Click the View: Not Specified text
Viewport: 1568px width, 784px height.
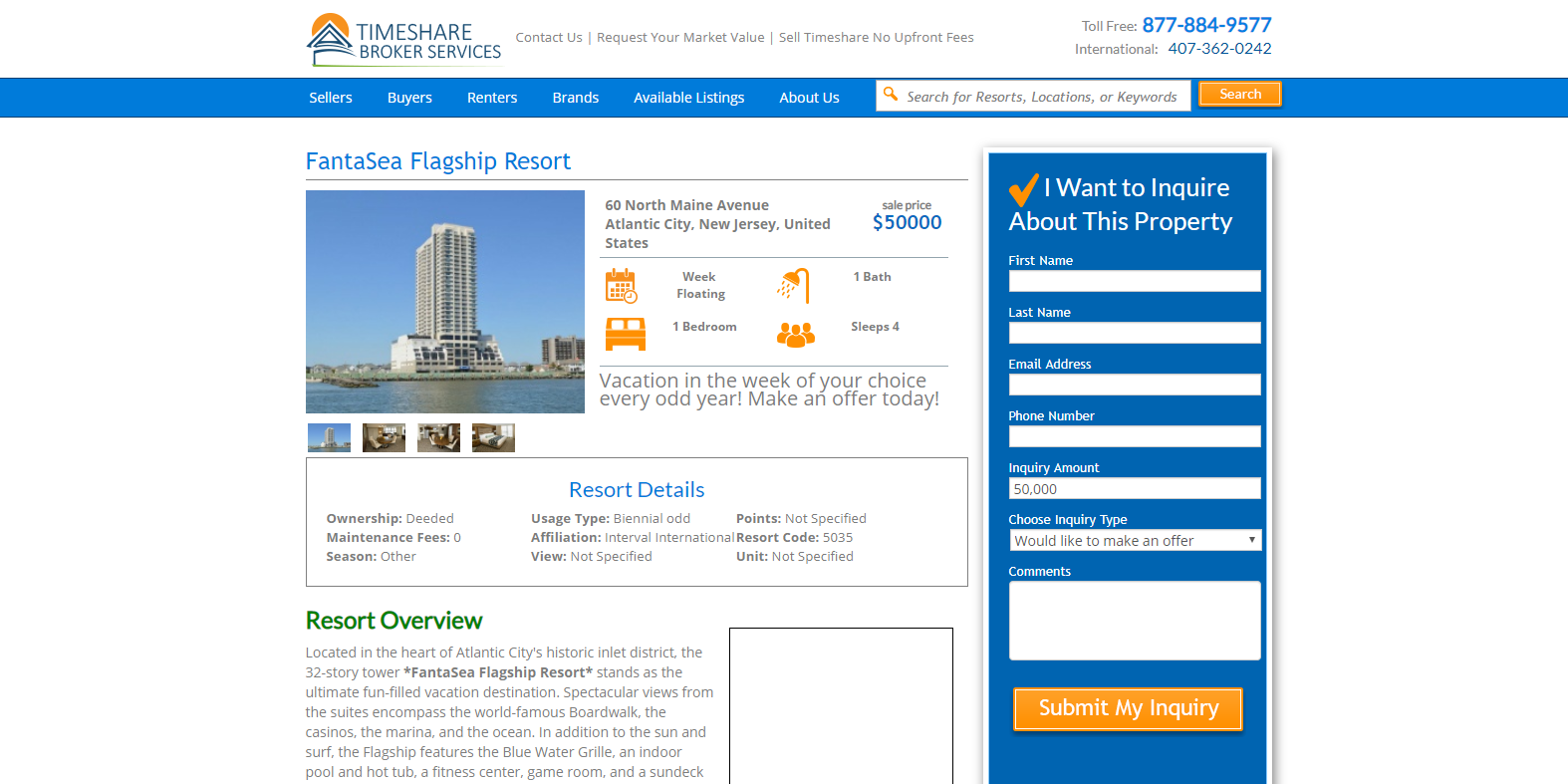(592, 557)
